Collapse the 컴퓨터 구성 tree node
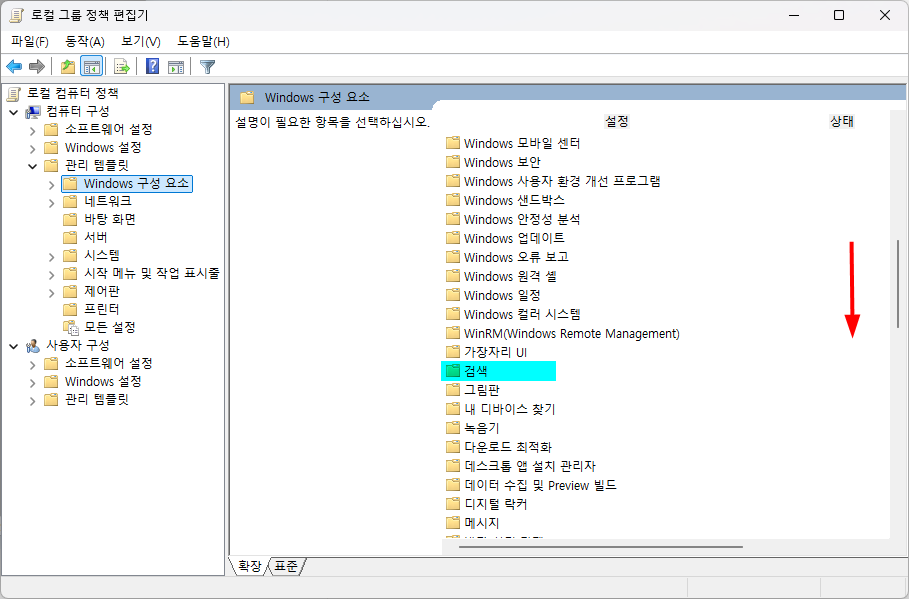909x599 pixels. coord(14,112)
